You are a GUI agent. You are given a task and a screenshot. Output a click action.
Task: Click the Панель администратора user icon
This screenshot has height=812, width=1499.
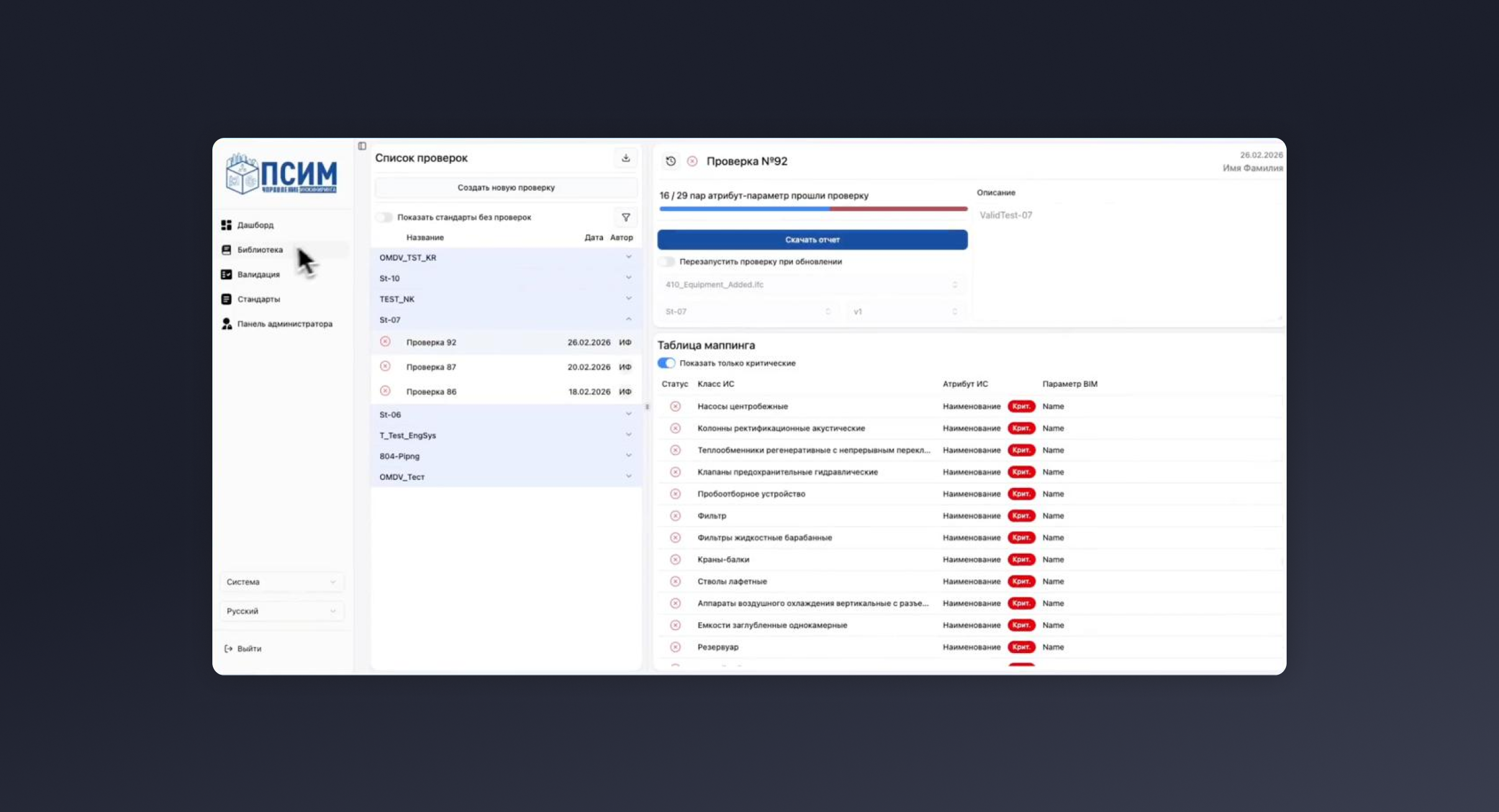pyautogui.click(x=227, y=324)
